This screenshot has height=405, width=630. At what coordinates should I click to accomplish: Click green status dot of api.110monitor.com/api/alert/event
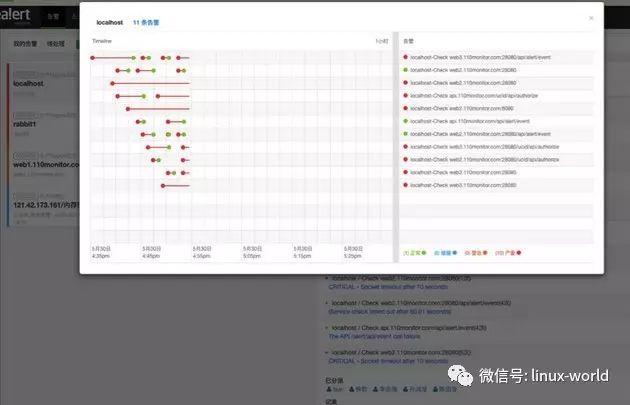[x=405, y=121]
